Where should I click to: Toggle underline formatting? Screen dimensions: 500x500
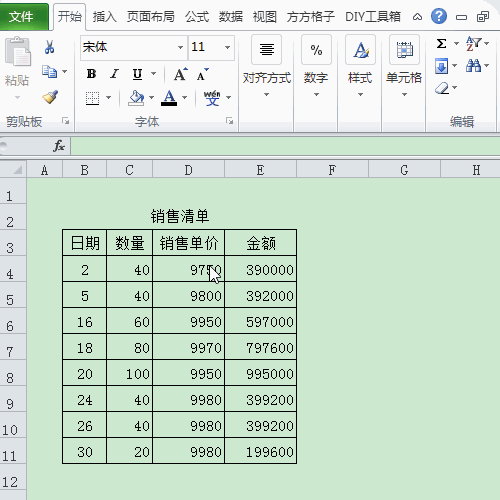(137, 74)
